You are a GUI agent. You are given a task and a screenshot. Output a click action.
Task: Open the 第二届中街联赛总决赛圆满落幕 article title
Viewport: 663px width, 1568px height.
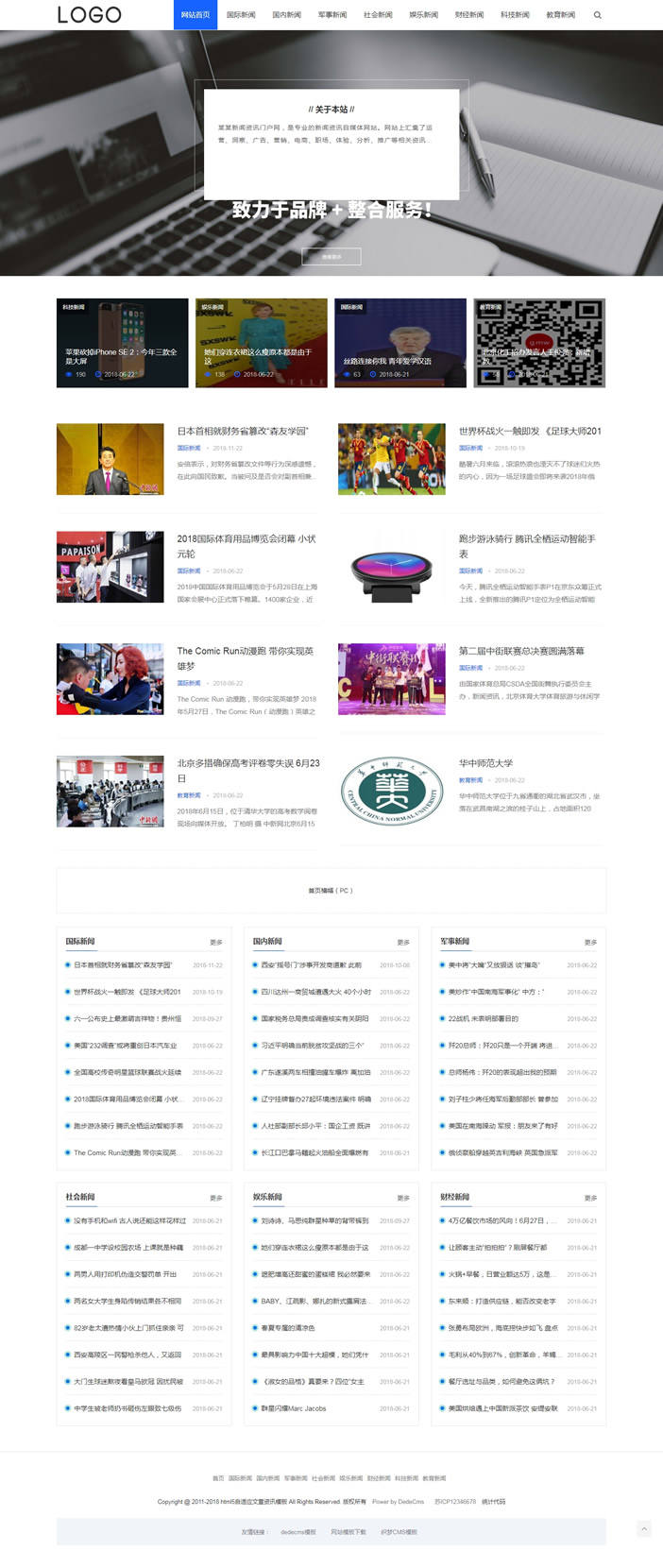tap(521, 651)
